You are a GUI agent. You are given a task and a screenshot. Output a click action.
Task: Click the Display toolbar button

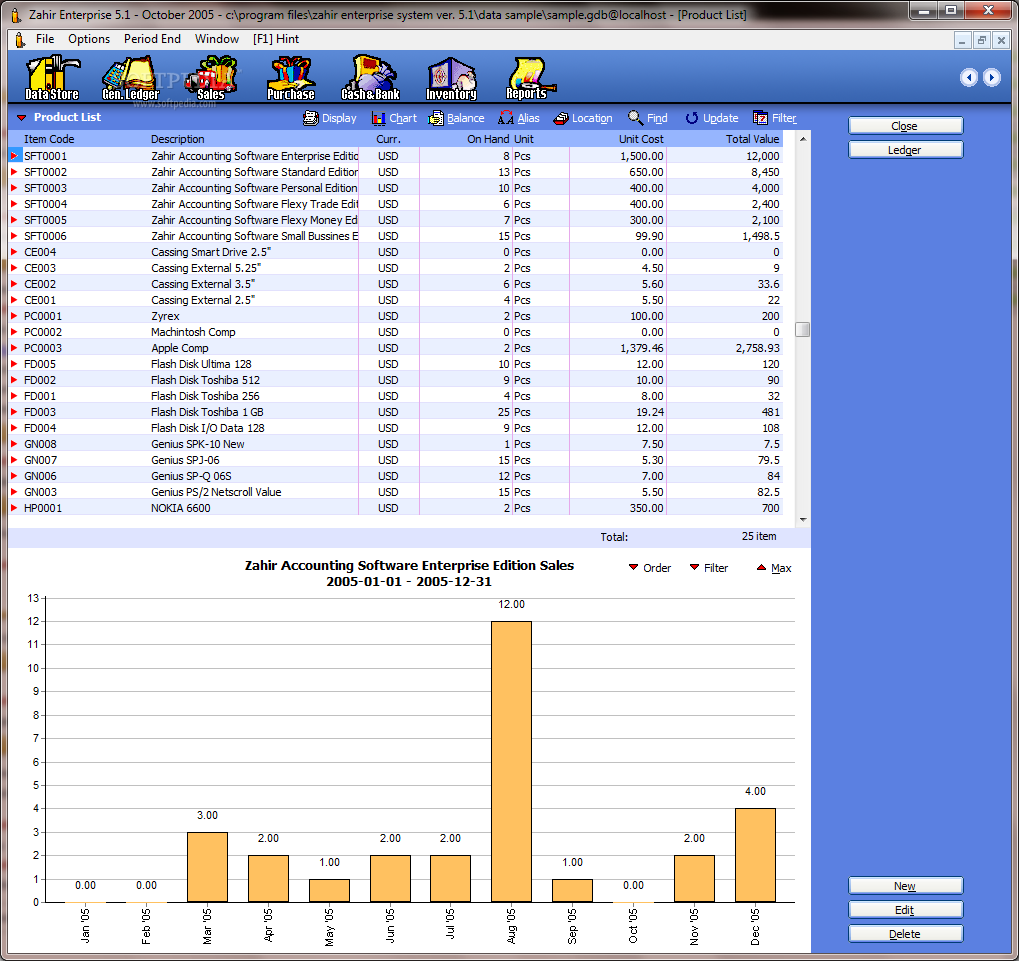330,118
